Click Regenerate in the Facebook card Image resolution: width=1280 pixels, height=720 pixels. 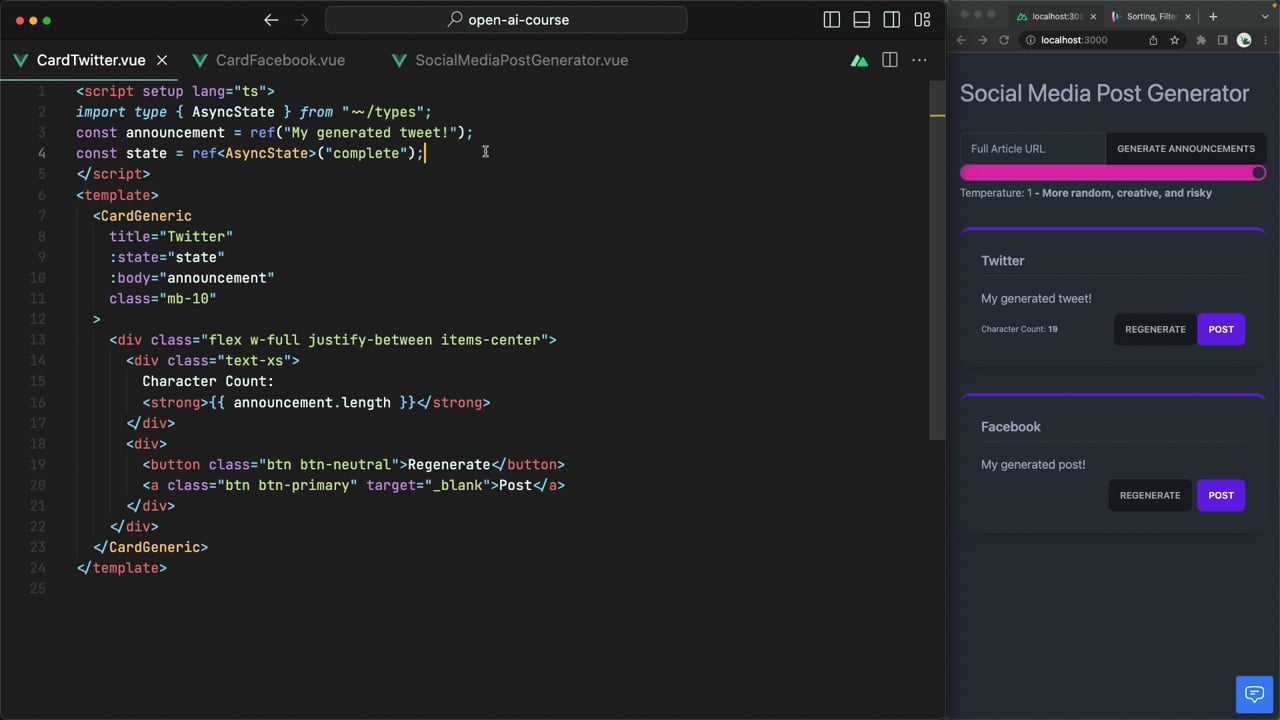tap(1150, 495)
